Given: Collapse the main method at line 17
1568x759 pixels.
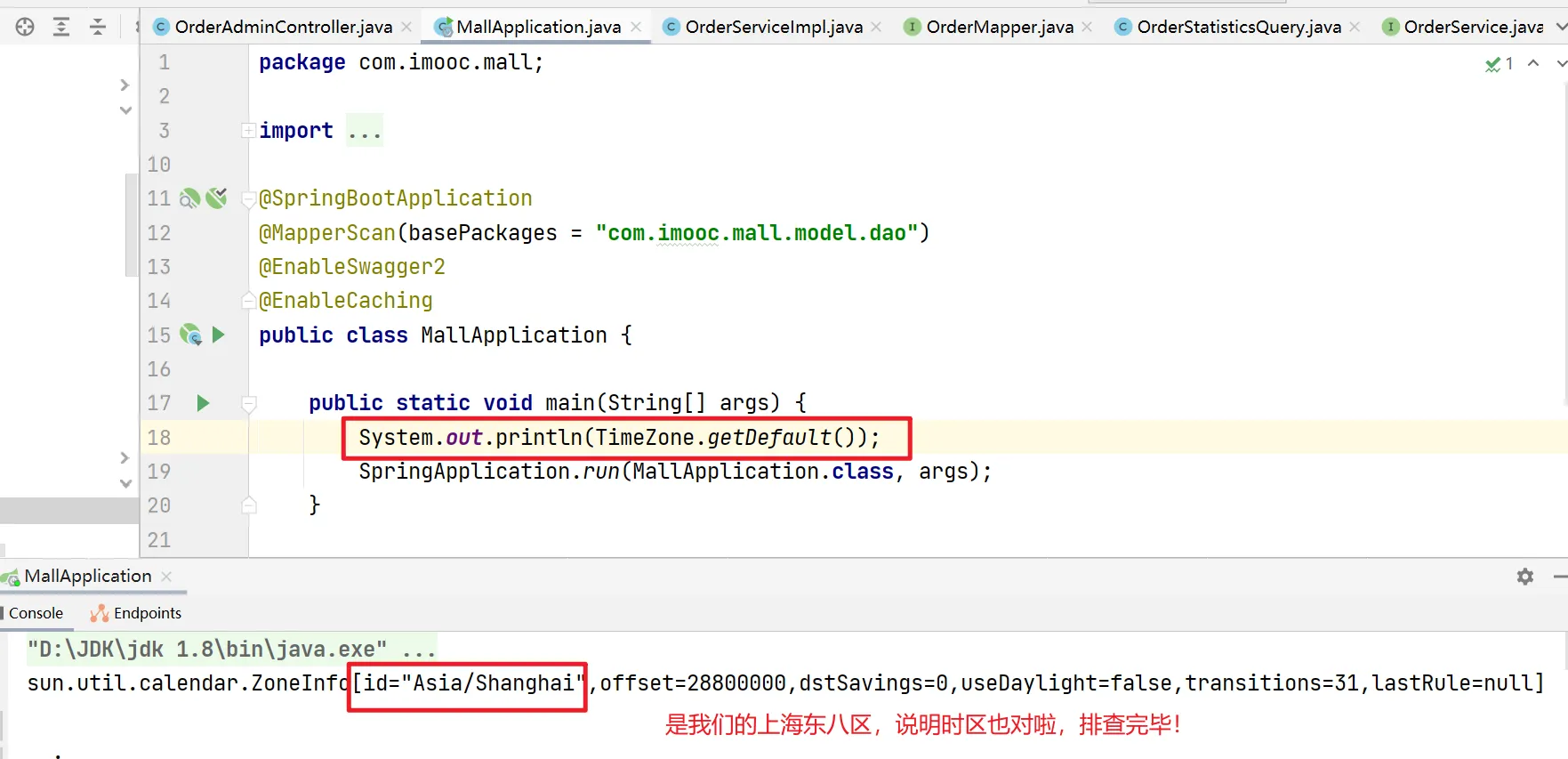Looking at the screenshot, I should coord(249,404).
